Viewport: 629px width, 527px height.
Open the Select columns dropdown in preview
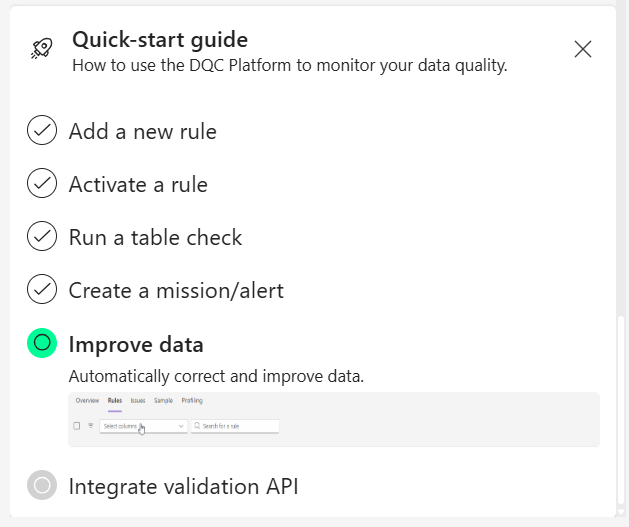(x=143, y=426)
